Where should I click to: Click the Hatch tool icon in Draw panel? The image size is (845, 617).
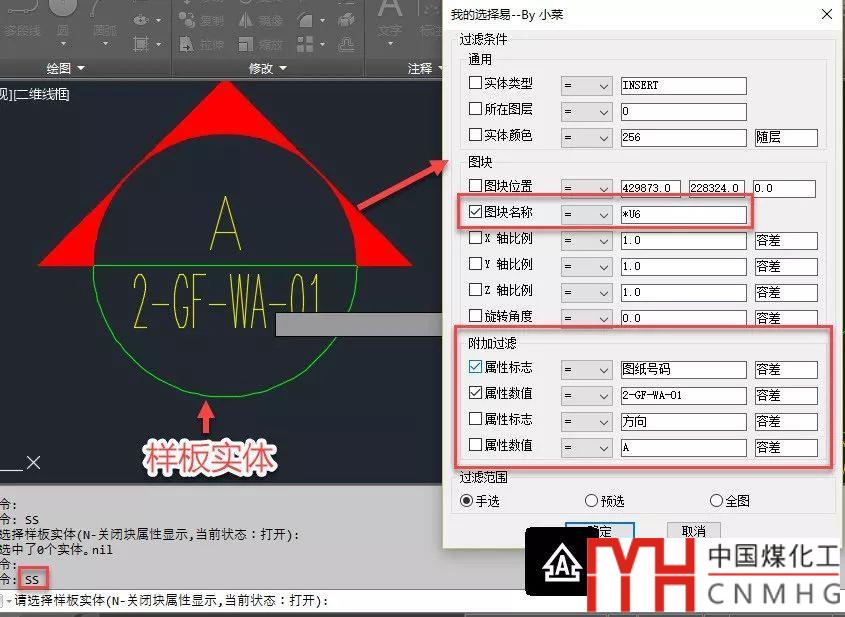[141, 44]
